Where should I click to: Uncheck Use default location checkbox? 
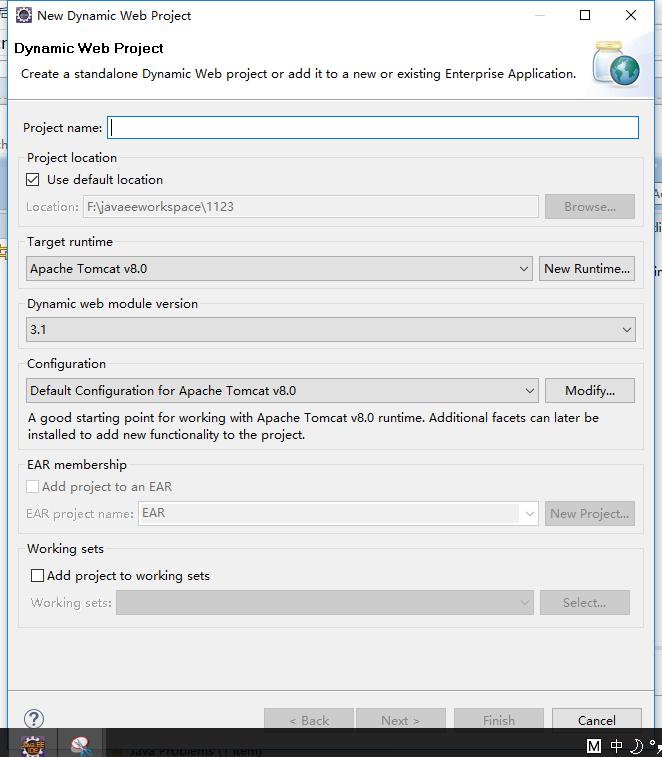point(32,180)
